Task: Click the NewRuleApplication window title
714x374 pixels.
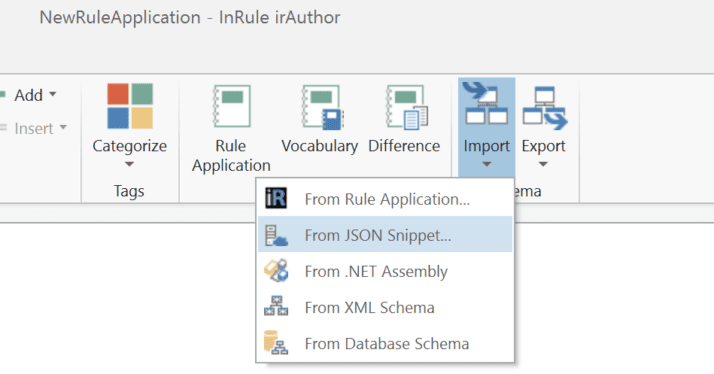Action: click(x=189, y=17)
